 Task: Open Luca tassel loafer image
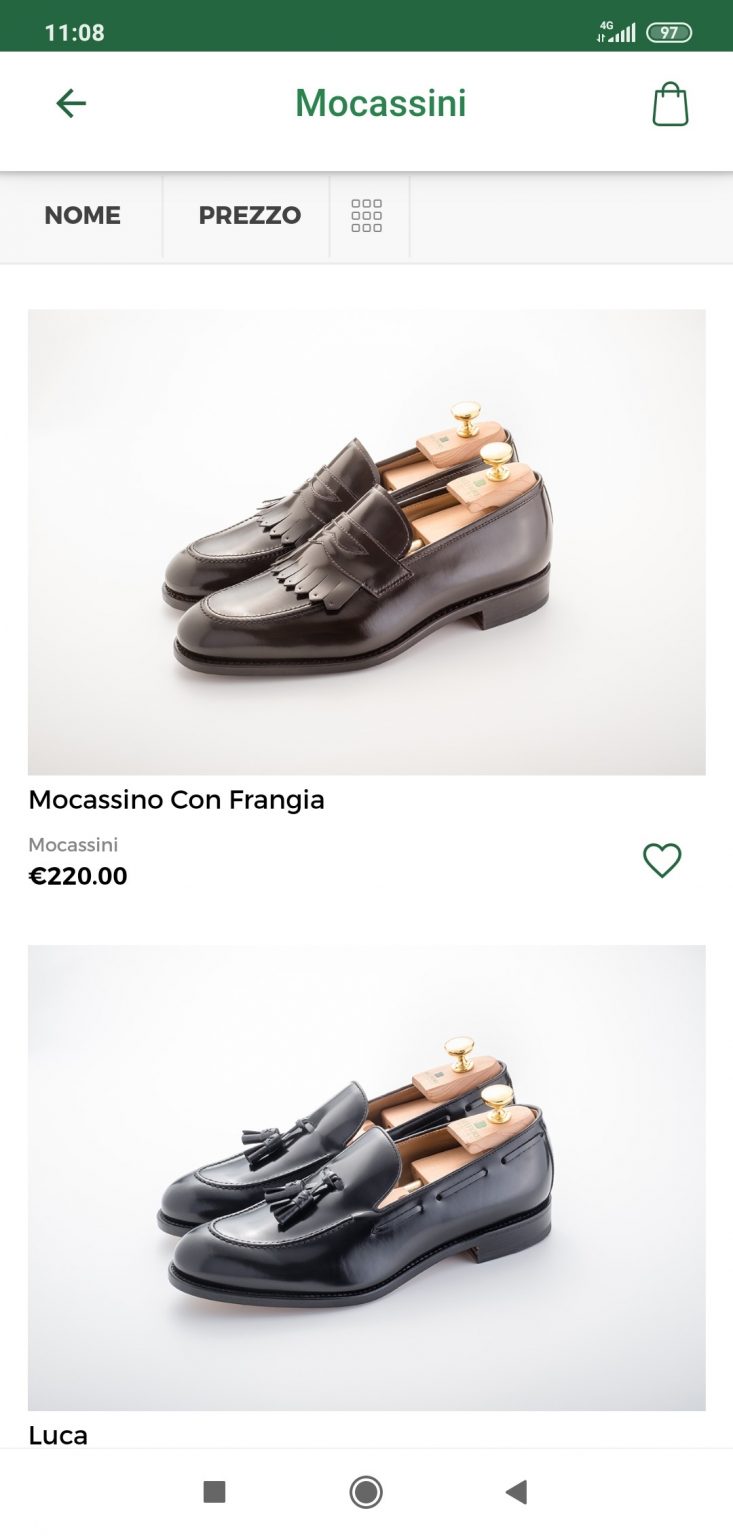pyautogui.click(x=367, y=1178)
